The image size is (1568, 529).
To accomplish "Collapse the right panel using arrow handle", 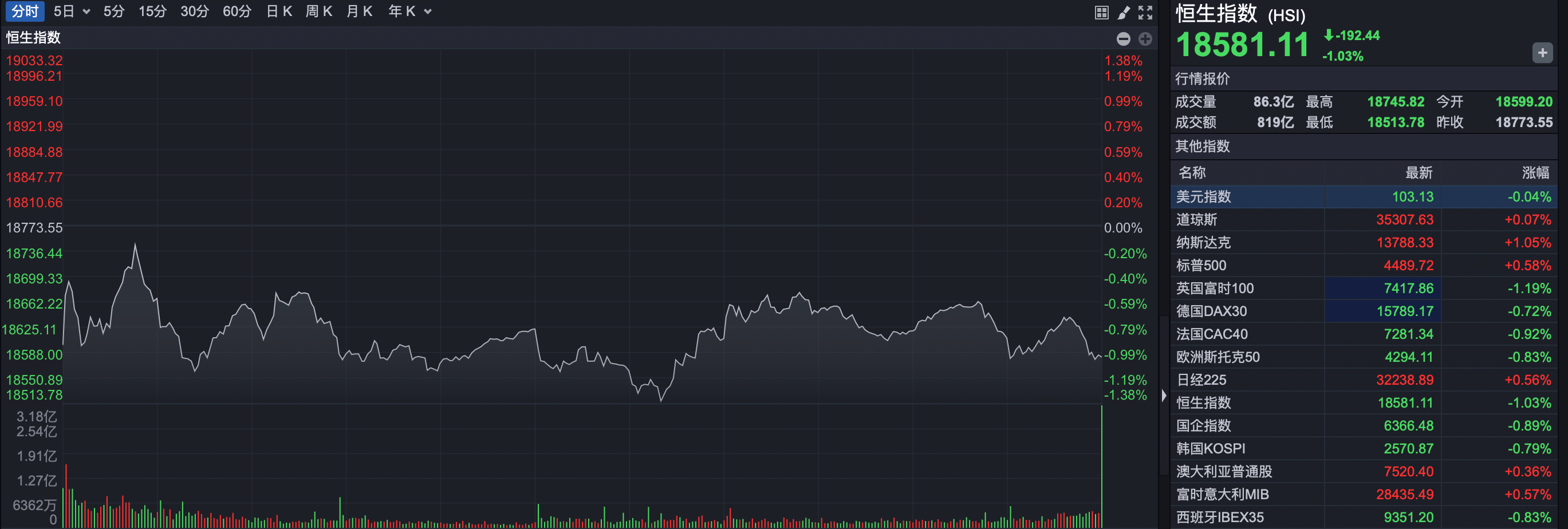I will click(x=1164, y=396).
